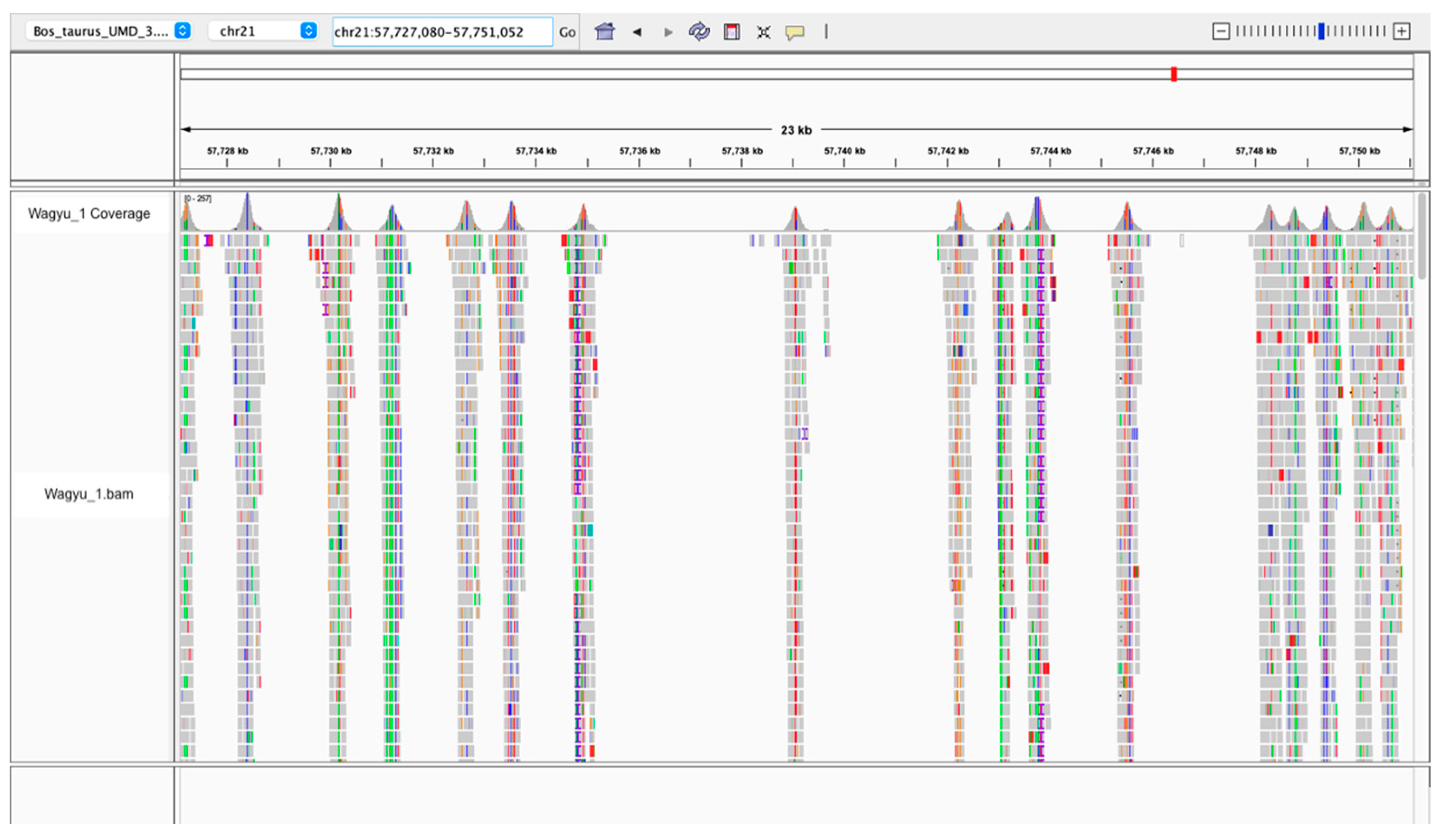Click the Go button
This screenshot has height=840, width=1444.
[x=567, y=32]
